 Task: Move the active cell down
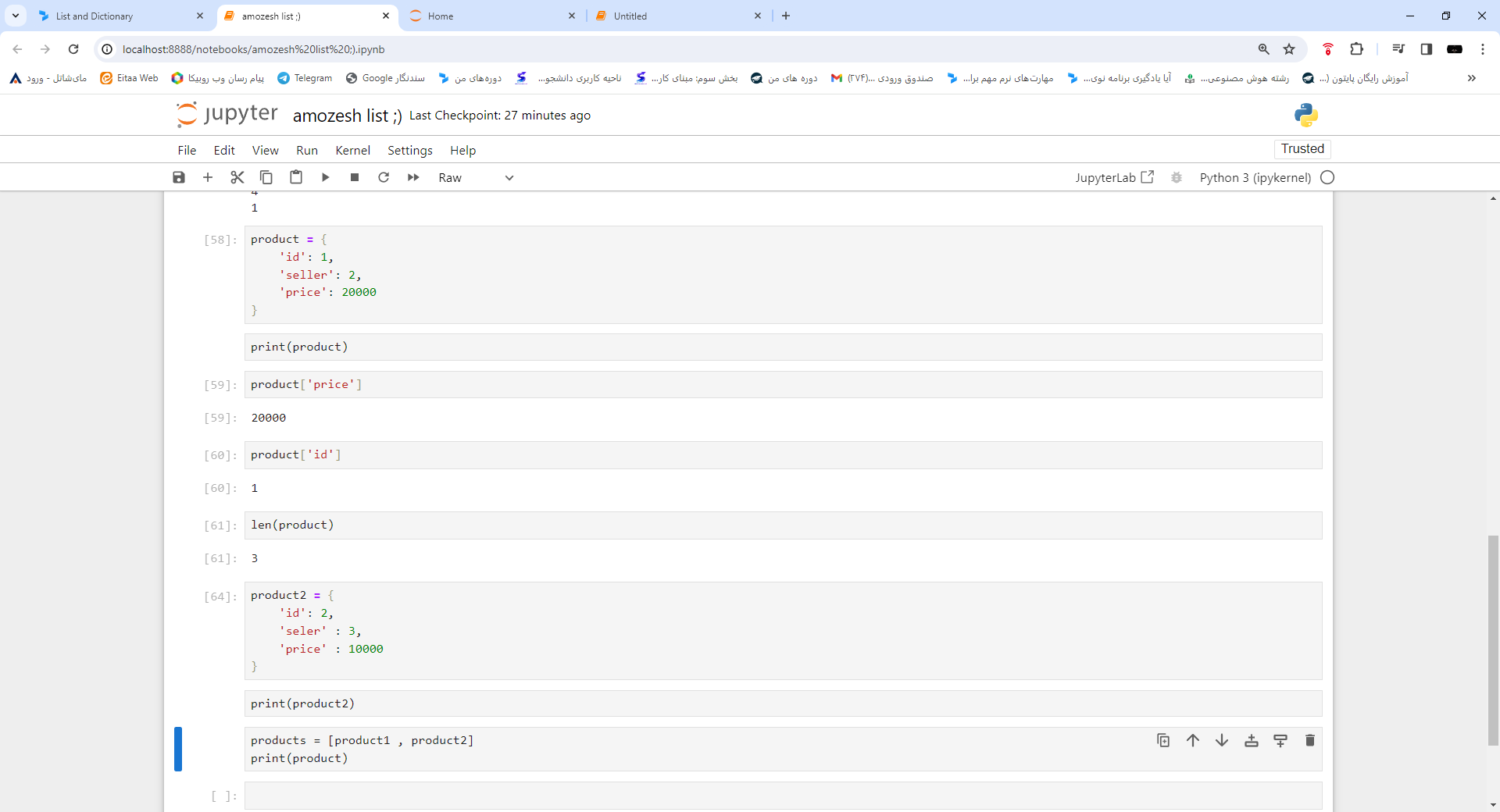point(1222,740)
